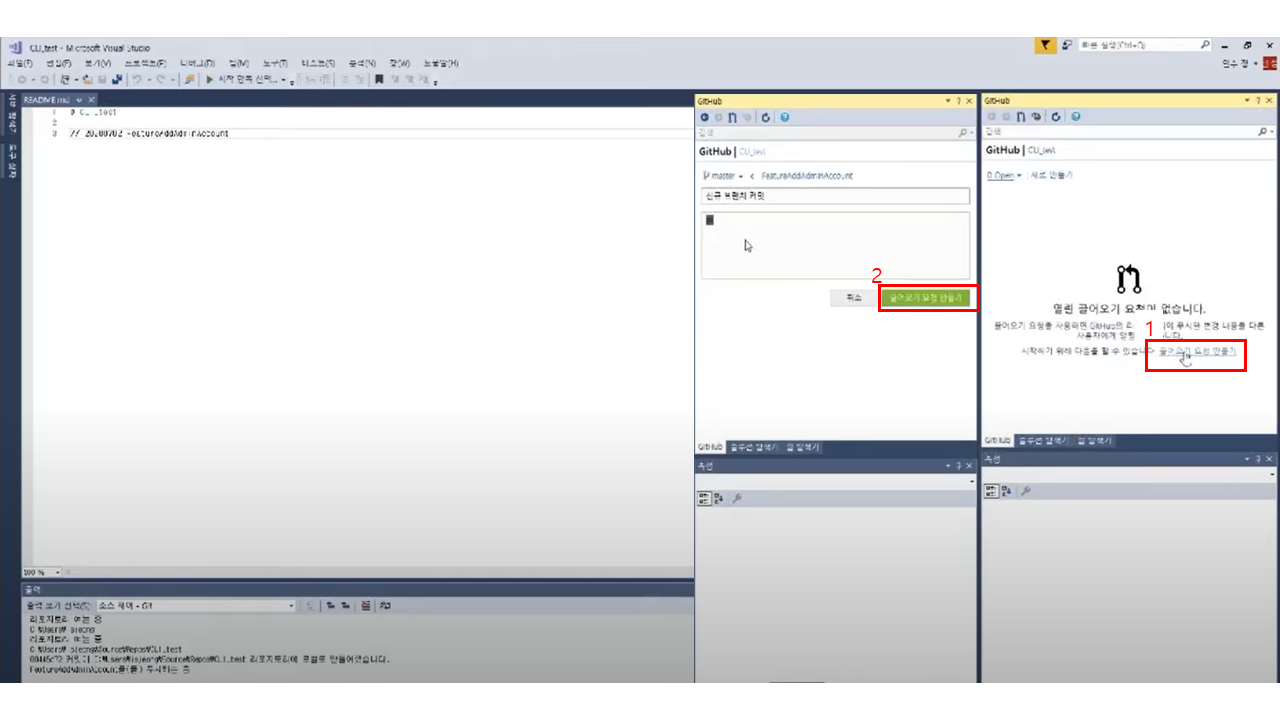Click the Bookmark toolbar icon
The width and height of the screenshot is (1280, 720).
tap(379, 79)
